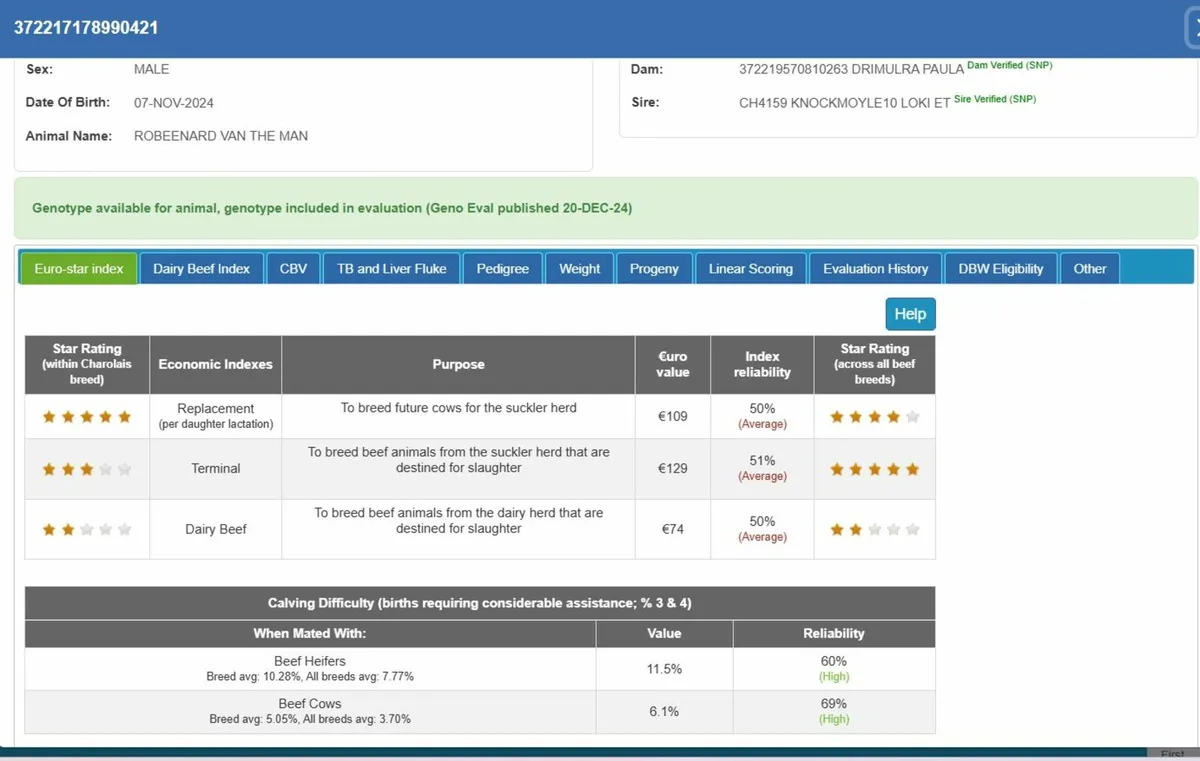Click the 51% index reliability cell

[762, 468]
